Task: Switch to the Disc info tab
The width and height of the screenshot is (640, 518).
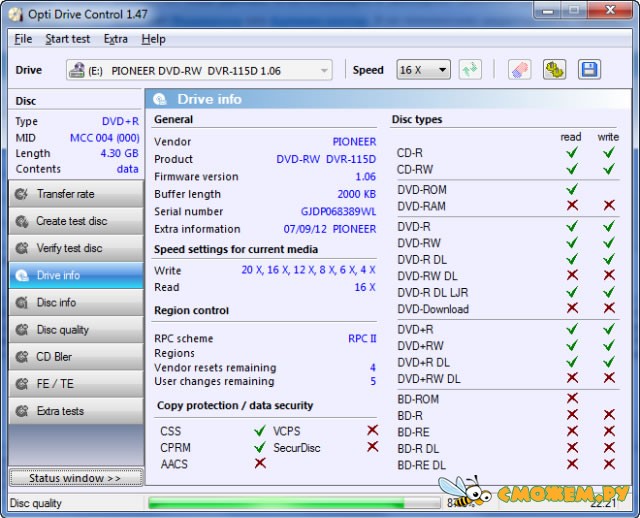Action: (x=76, y=302)
